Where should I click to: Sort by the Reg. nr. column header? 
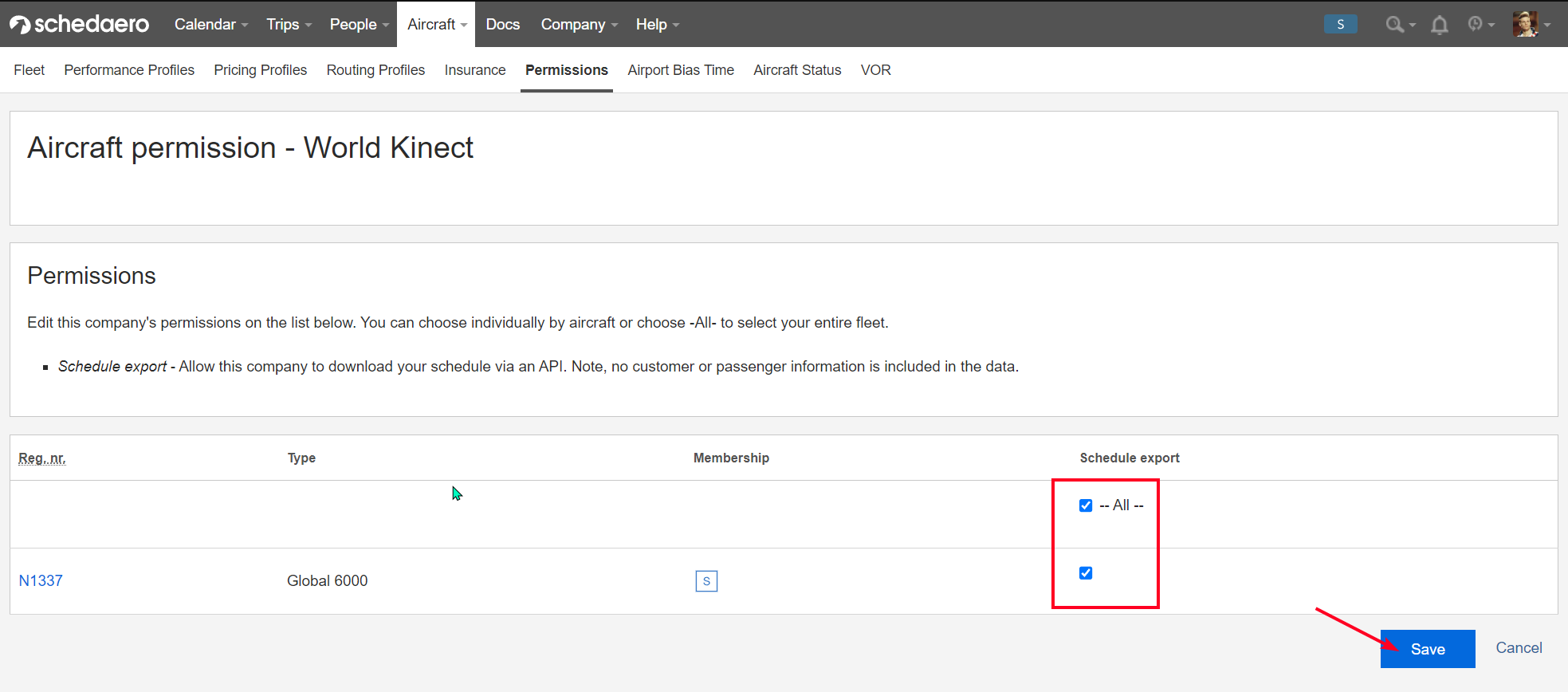(42, 458)
